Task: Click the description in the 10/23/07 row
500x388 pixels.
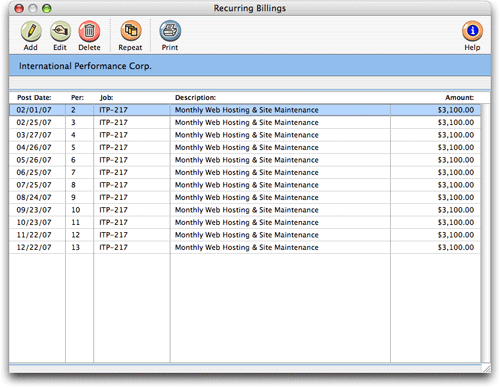Action: (247, 222)
